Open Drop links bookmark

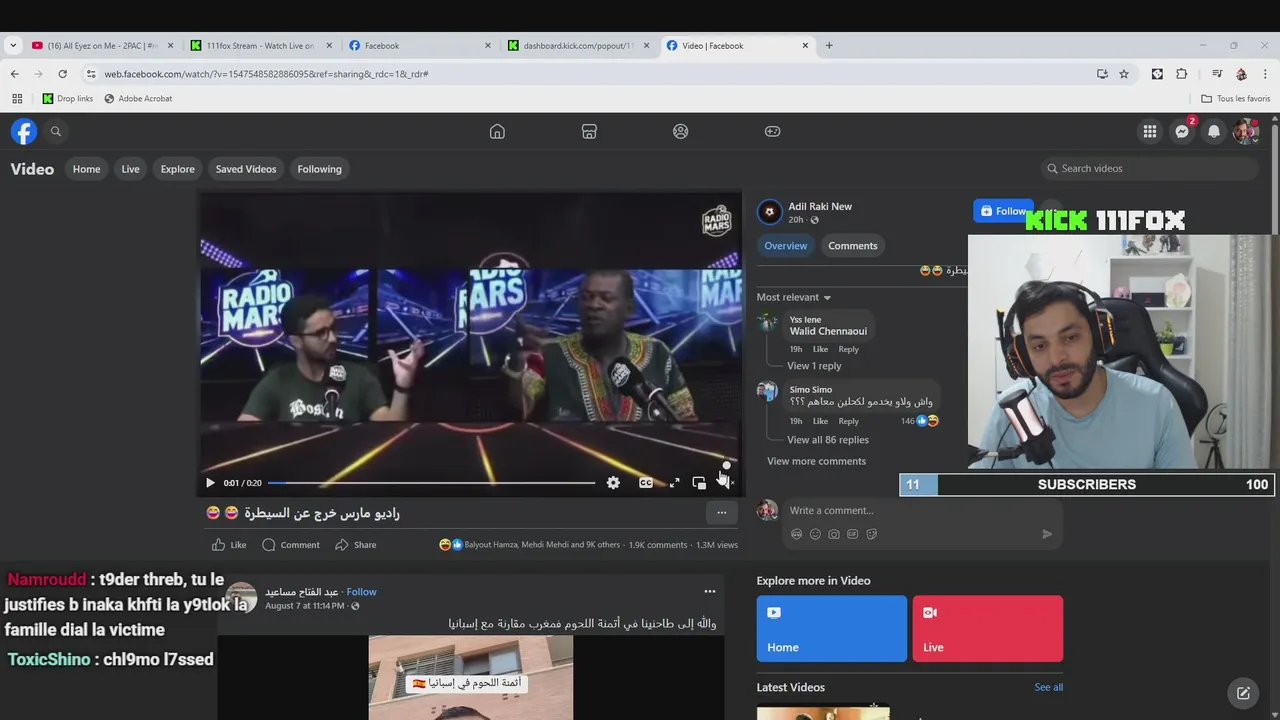click(x=67, y=98)
